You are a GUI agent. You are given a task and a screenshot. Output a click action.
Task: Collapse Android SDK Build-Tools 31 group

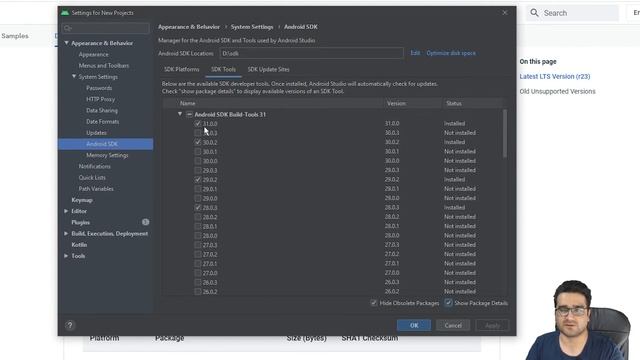180,114
